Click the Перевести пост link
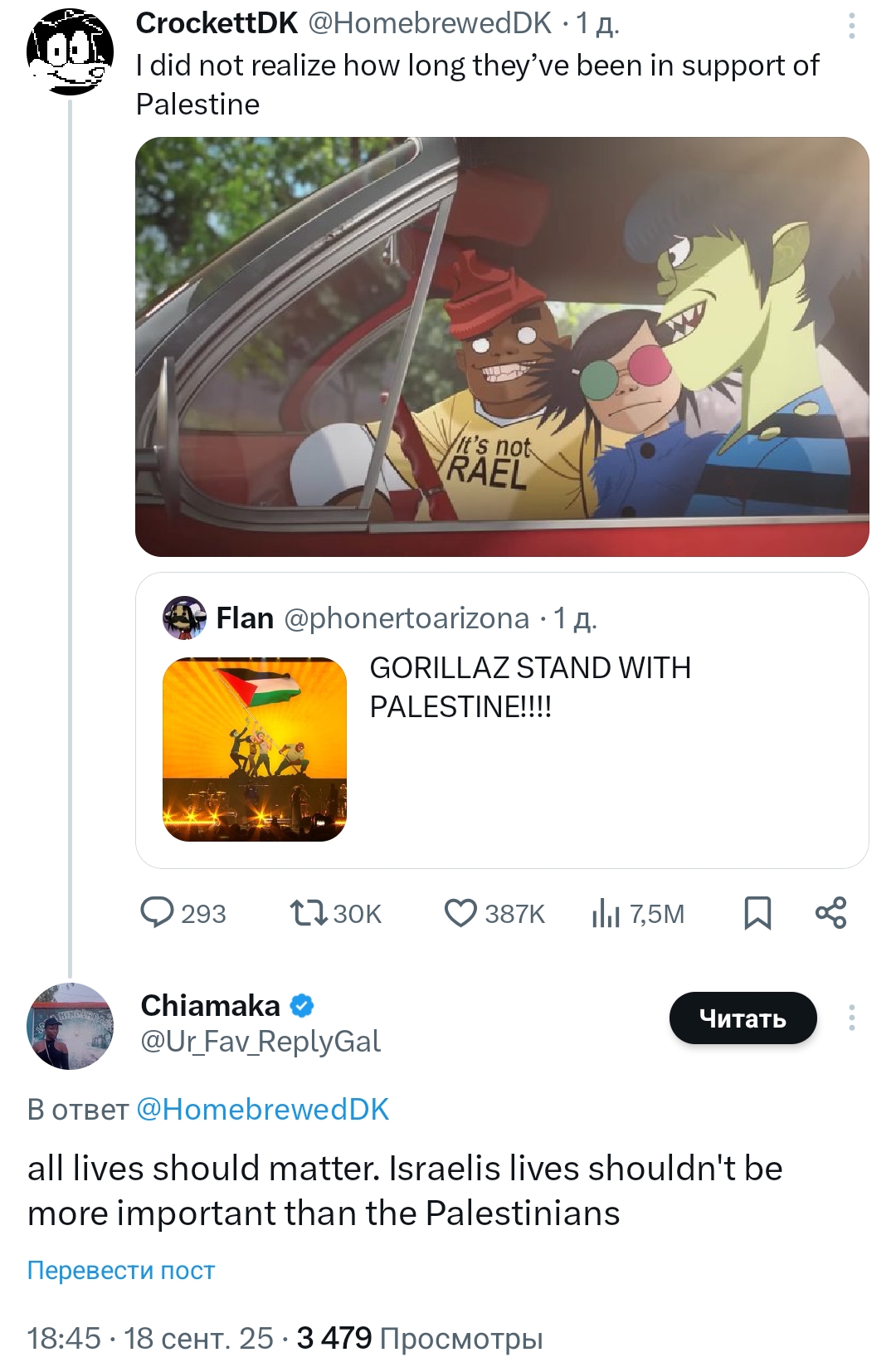896x1372 pixels. (x=121, y=1270)
